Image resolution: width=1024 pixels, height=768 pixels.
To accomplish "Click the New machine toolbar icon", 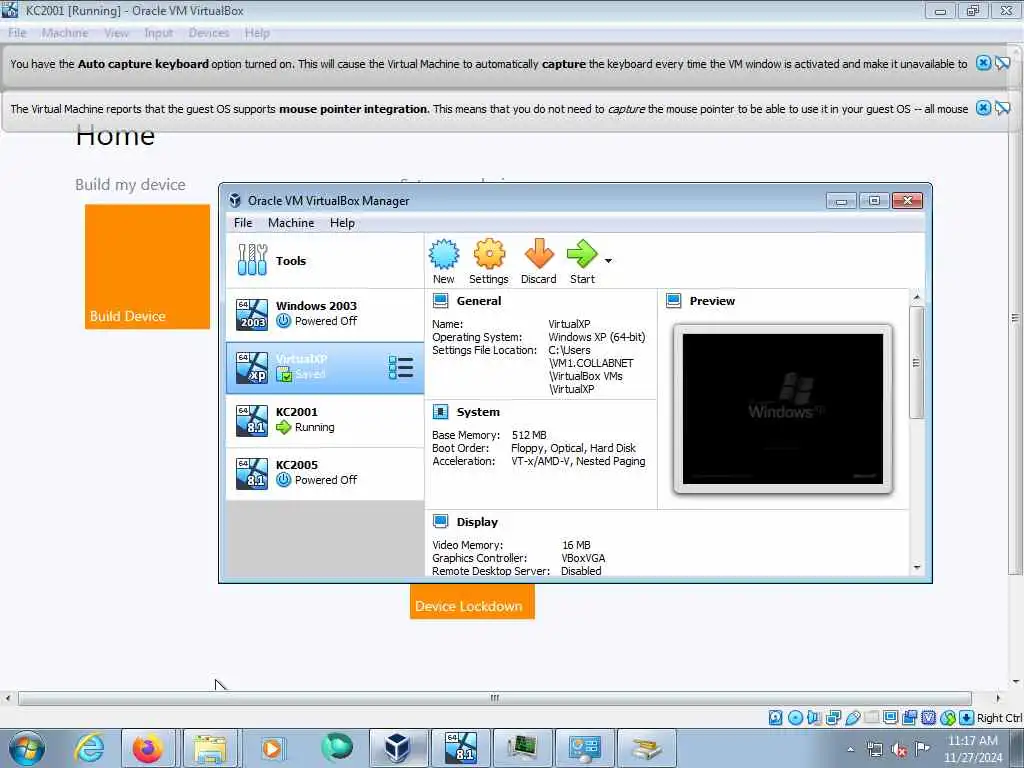I will (443, 261).
